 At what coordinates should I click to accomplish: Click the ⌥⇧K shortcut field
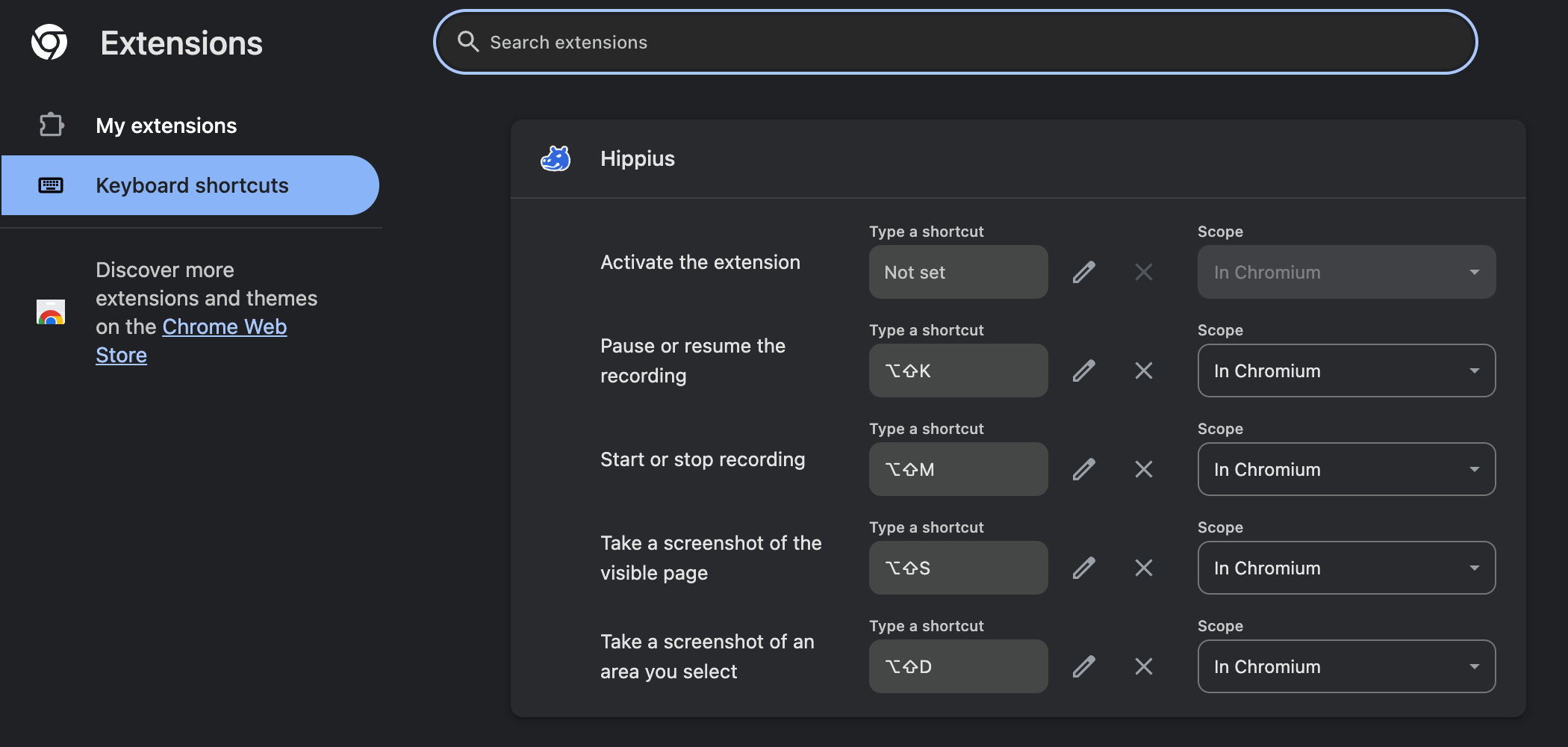[x=959, y=371]
